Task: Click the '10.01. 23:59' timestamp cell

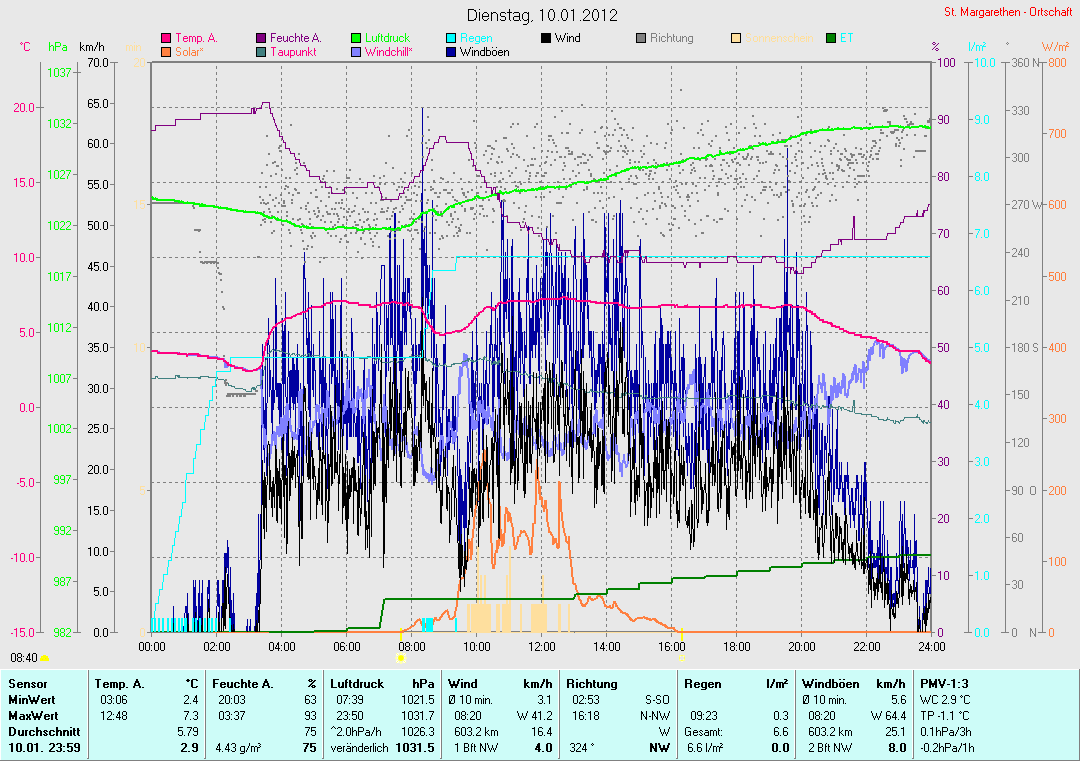Action: [44, 748]
